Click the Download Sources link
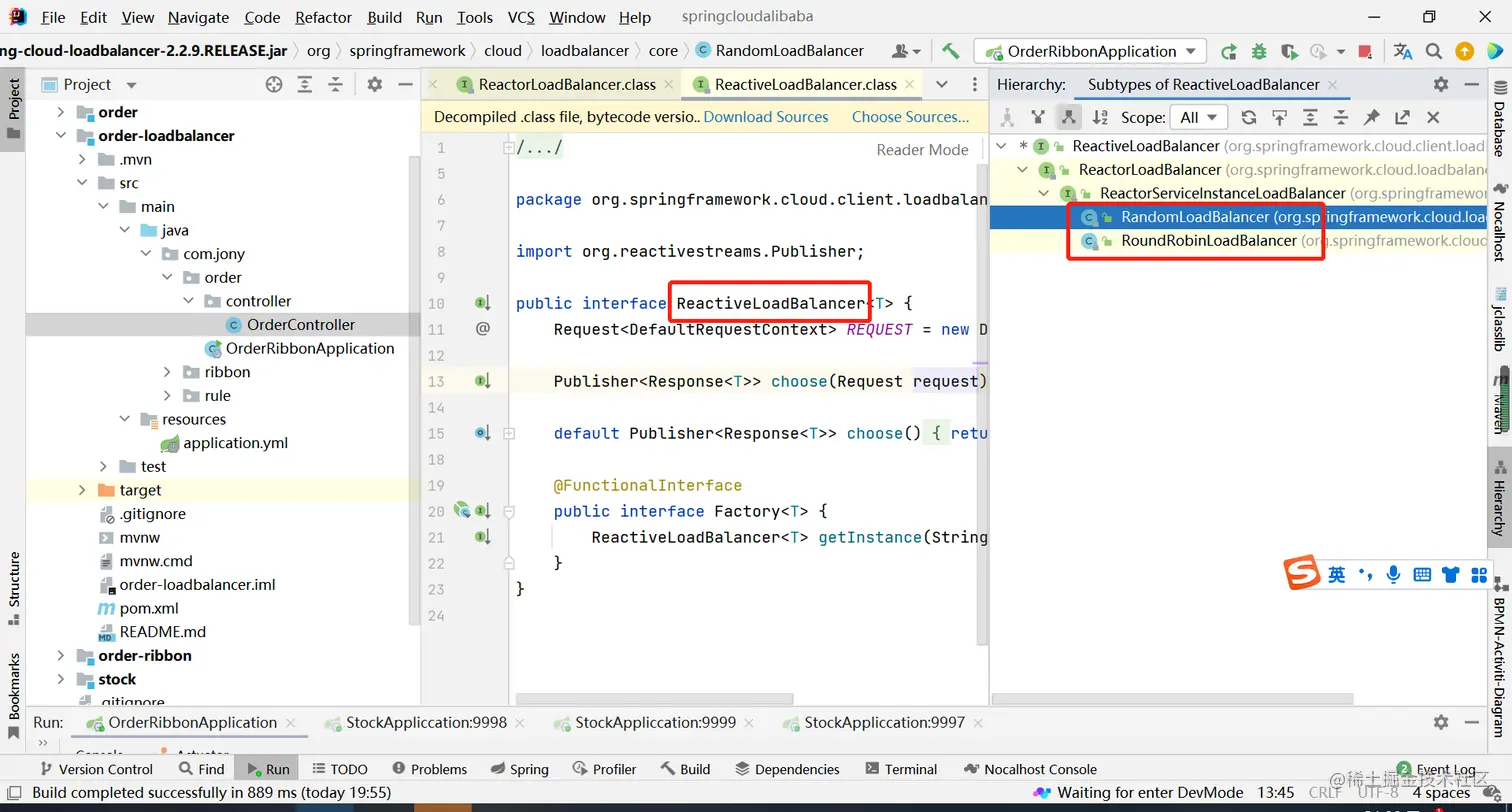 click(x=766, y=117)
